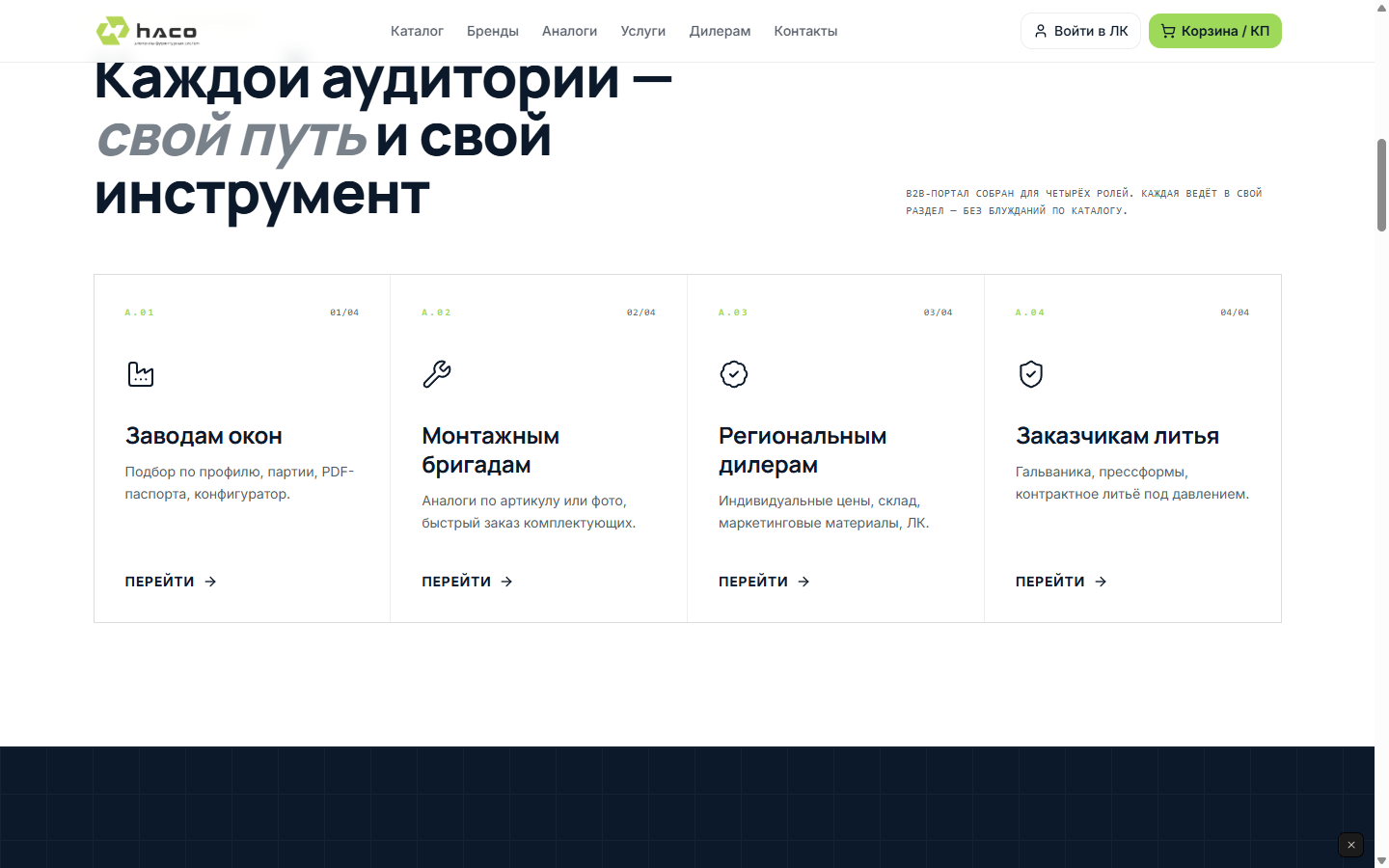Open Контакты from the header
Image resolution: width=1389 pixels, height=868 pixels.
tap(805, 31)
